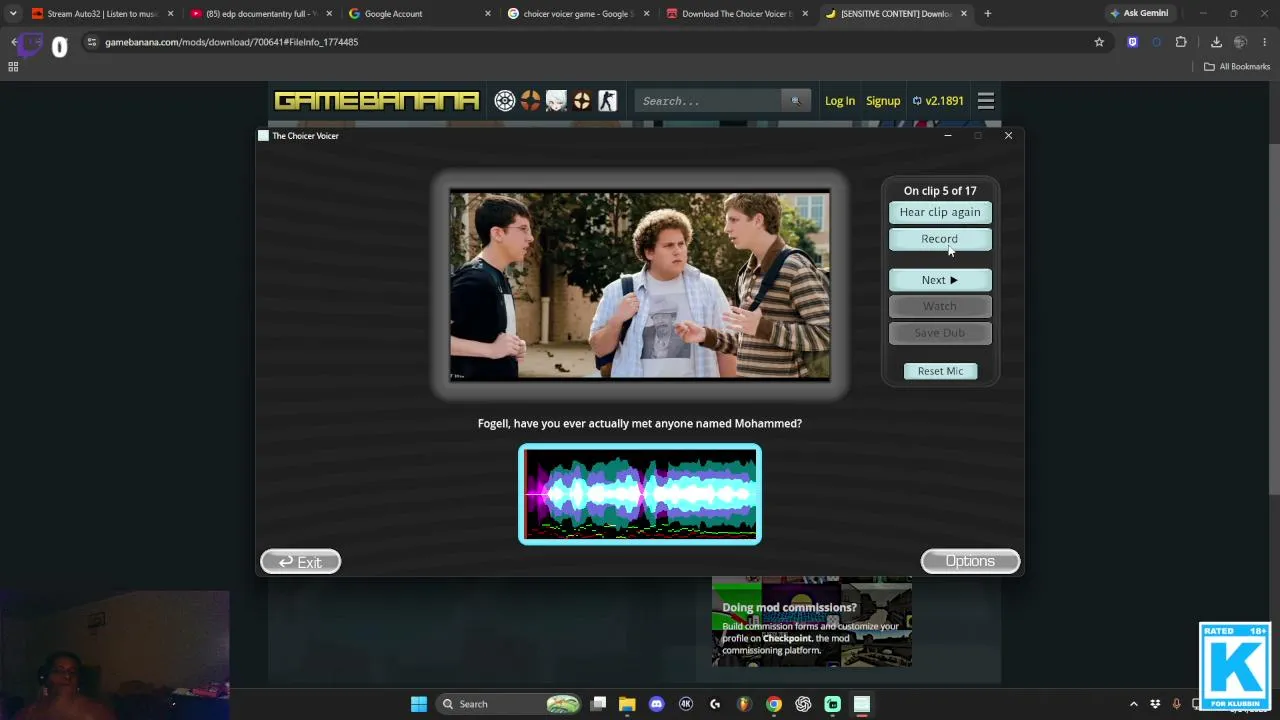The height and width of the screenshot is (720, 1280).
Task: Click the audio waveform display
Action: (x=640, y=494)
